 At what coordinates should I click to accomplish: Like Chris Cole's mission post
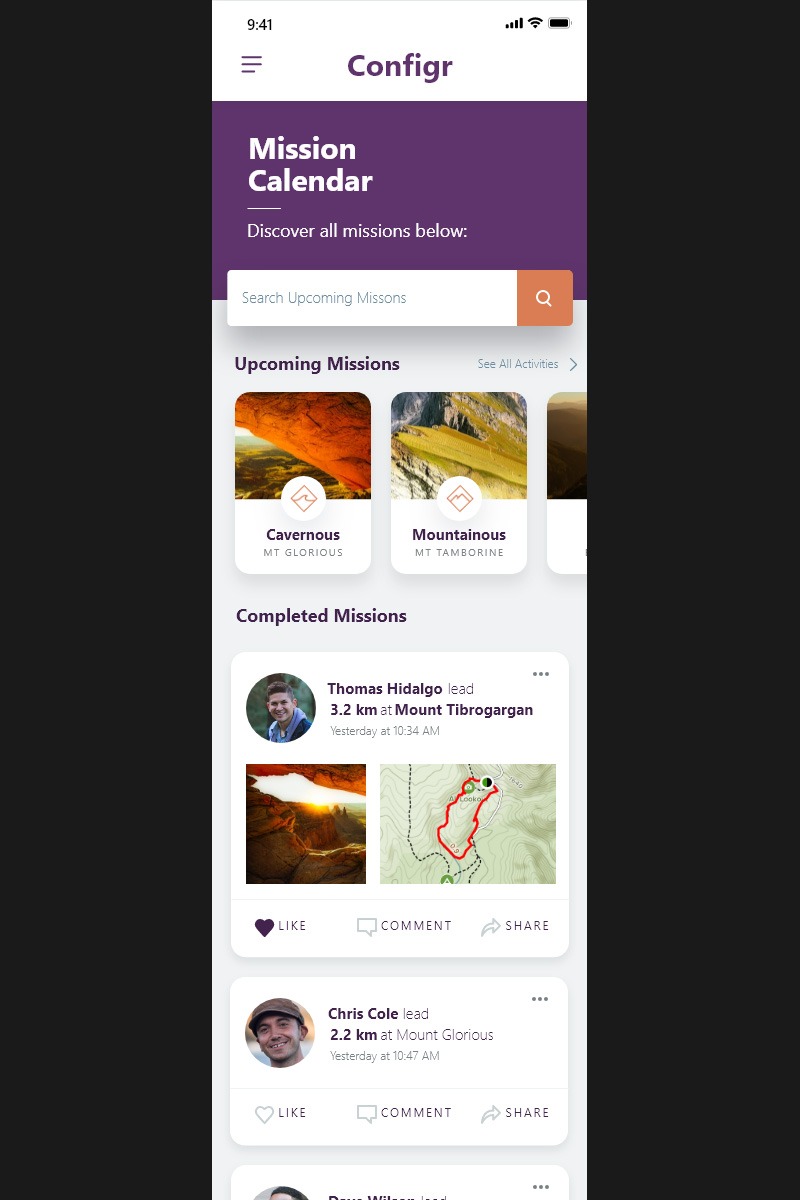tap(281, 1114)
